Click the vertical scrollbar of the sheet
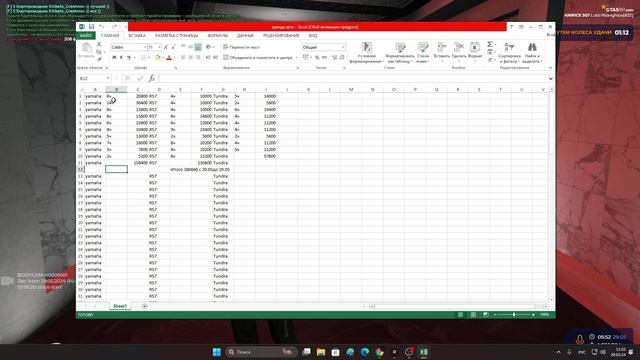640x360 pixels. [x=552, y=194]
